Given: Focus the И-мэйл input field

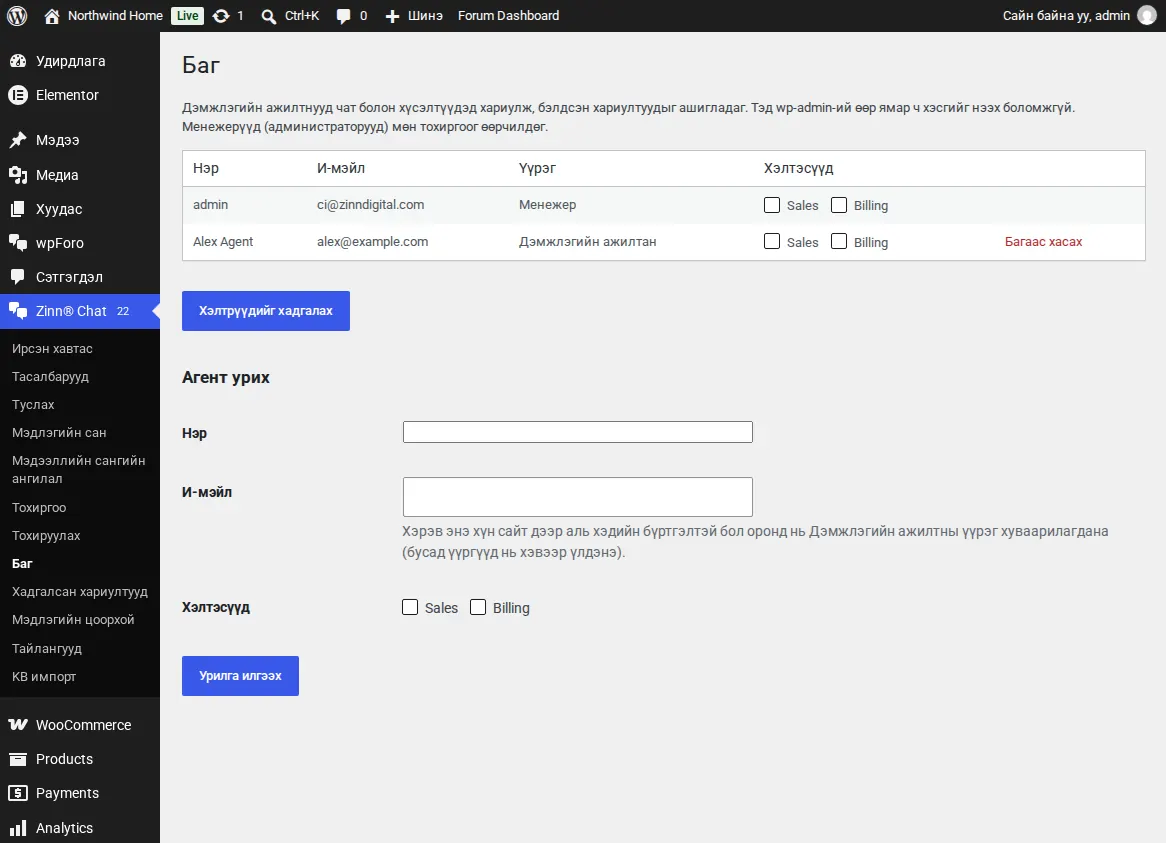Looking at the screenshot, I should tap(578, 497).
